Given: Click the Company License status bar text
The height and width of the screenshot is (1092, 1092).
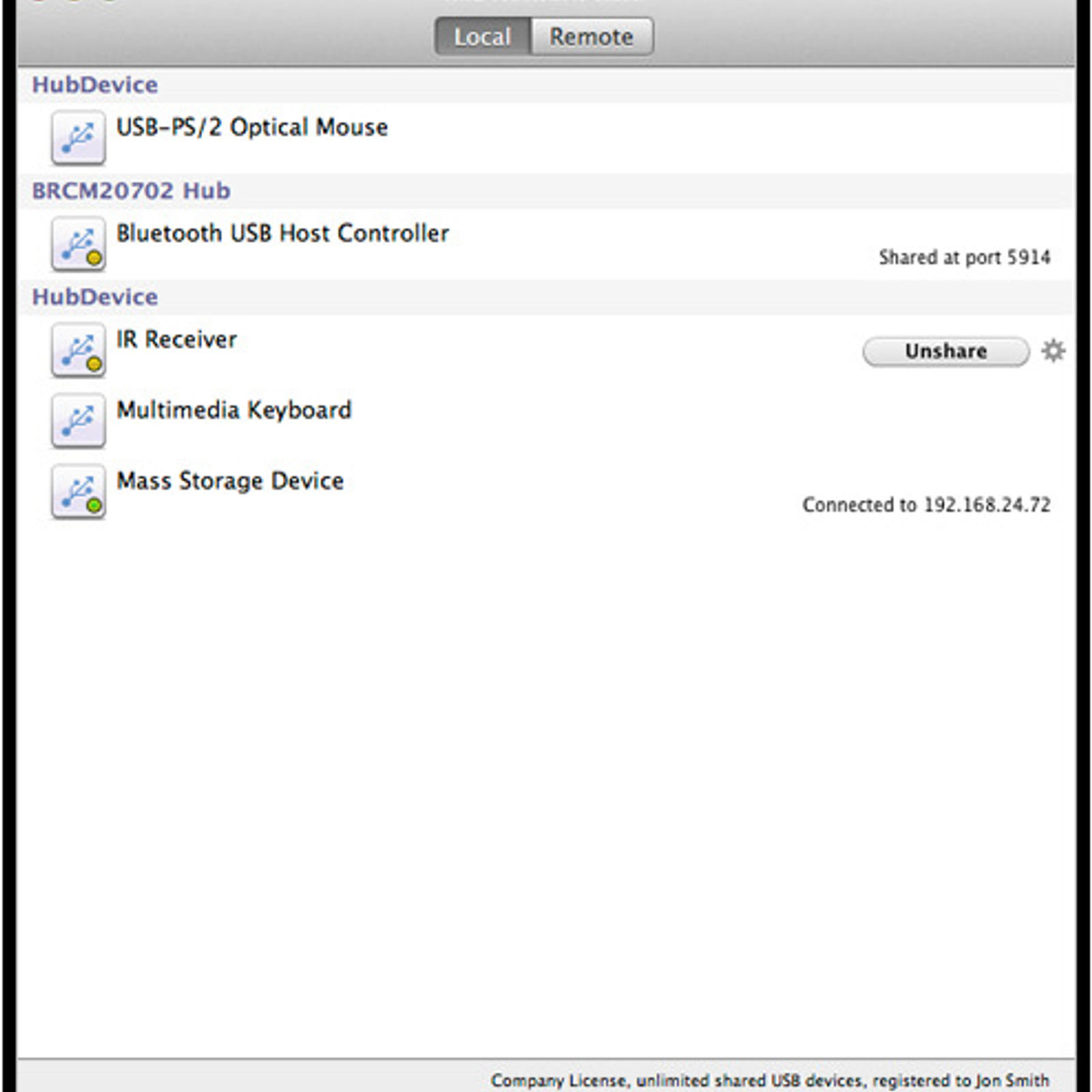Looking at the screenshot, I should tap(770, 1080).
